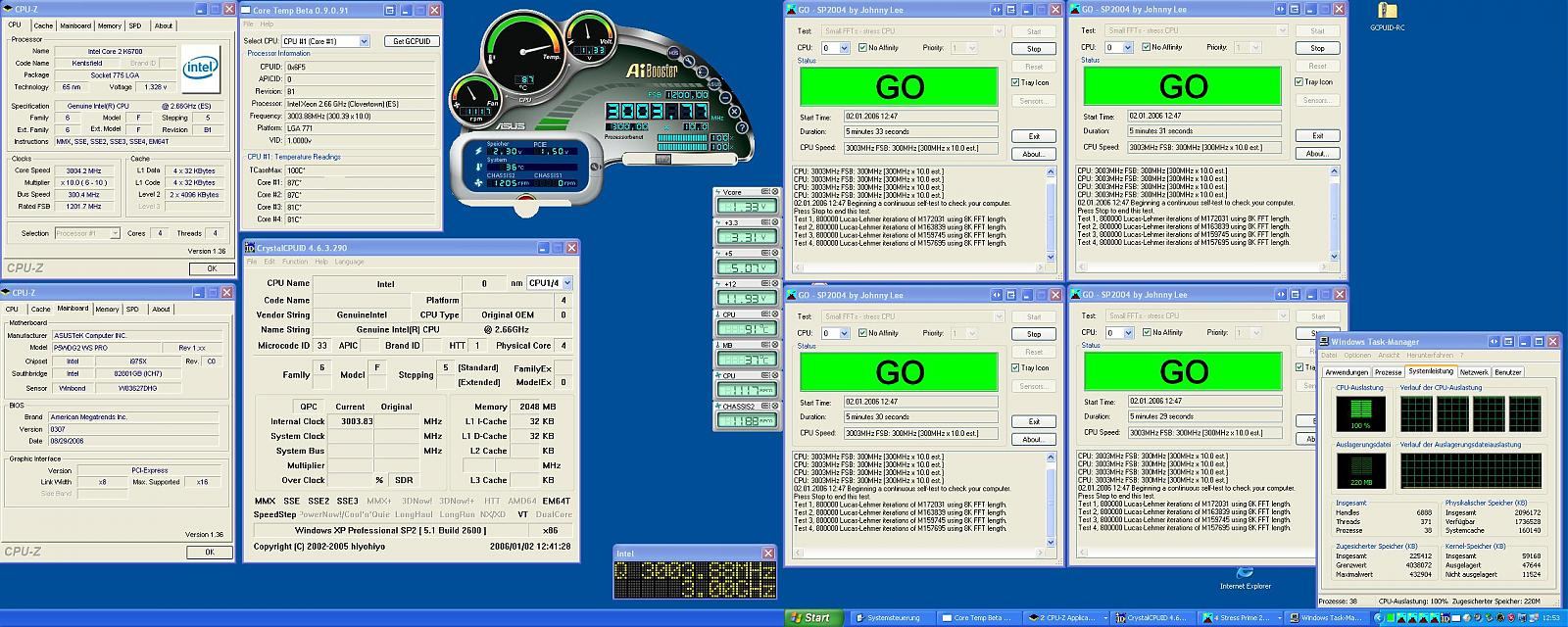Screen dimensions: 1568x627
Task: Click the log scrollbar in lower-left SP2004 window
Action: coord(1053,500)
